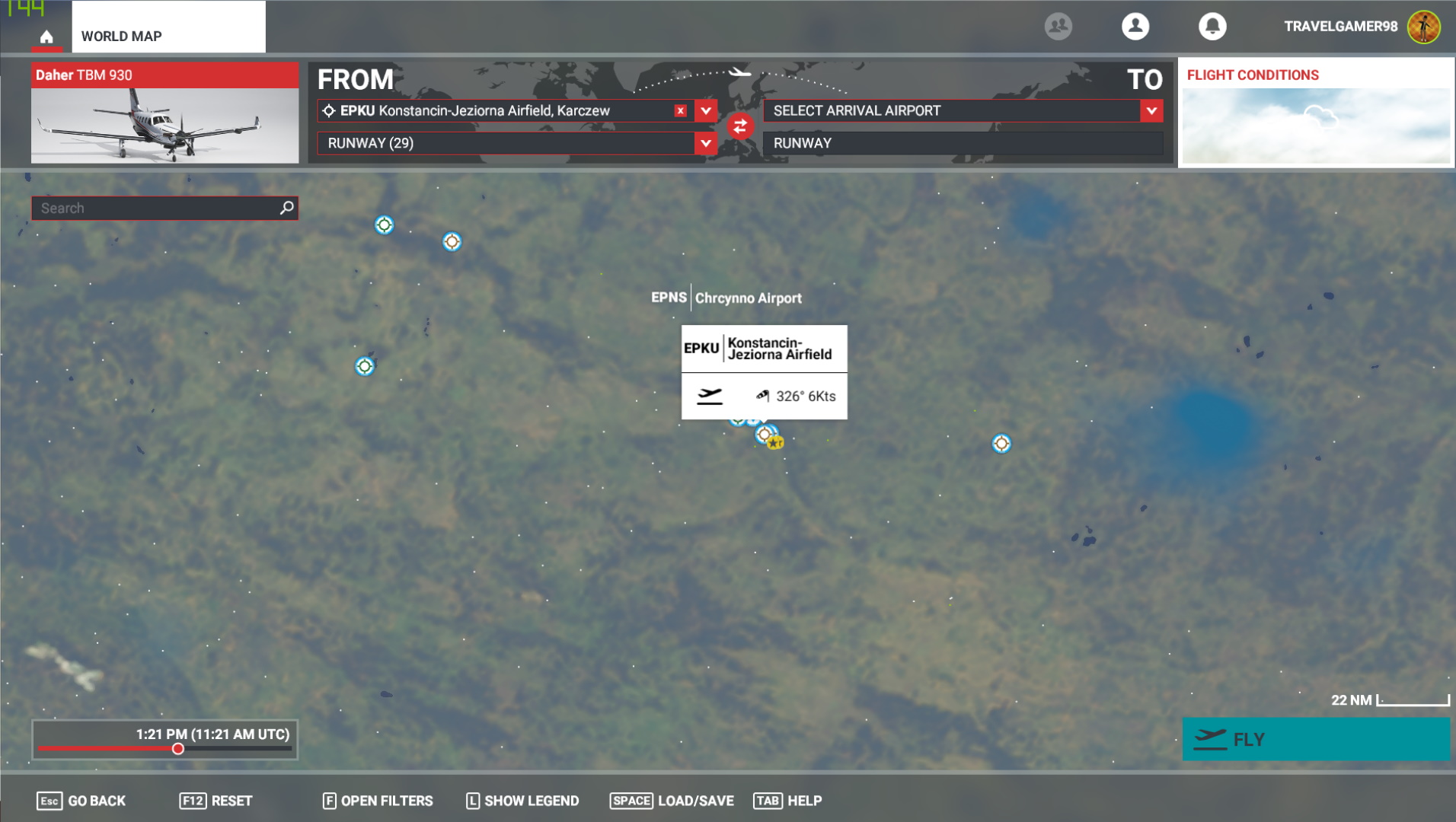The width and height of the screenshot is (1456, 822).
Task: Open Filters from the bottom bar
Action: point(378,801)
